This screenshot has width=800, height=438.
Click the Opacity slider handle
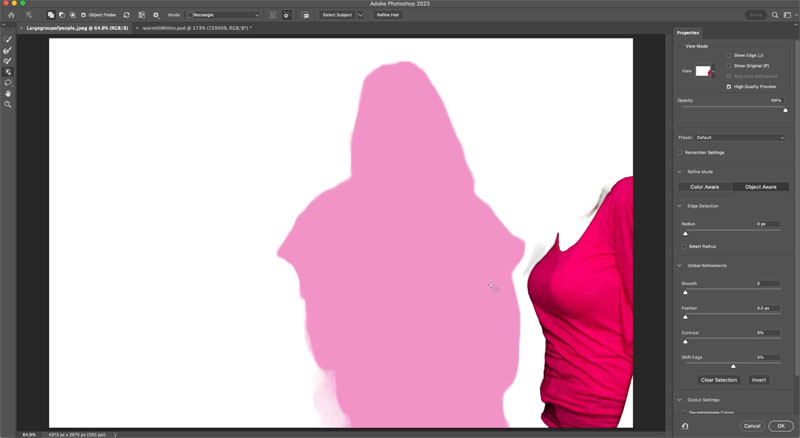point(785,110)
